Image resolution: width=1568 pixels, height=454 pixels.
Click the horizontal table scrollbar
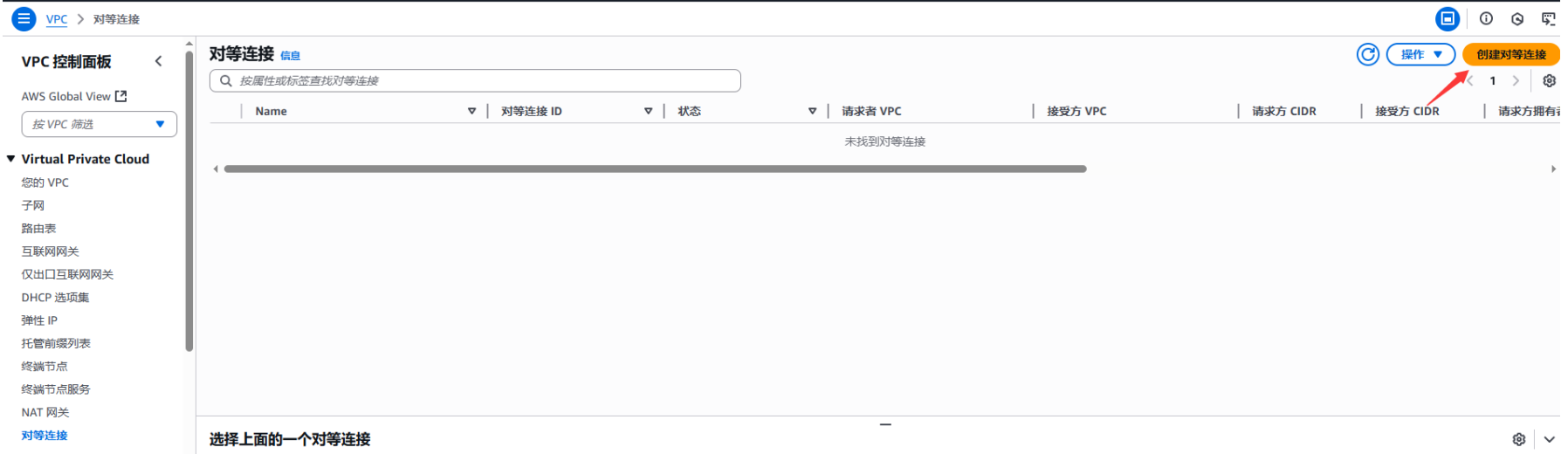[x=655, y=169]
